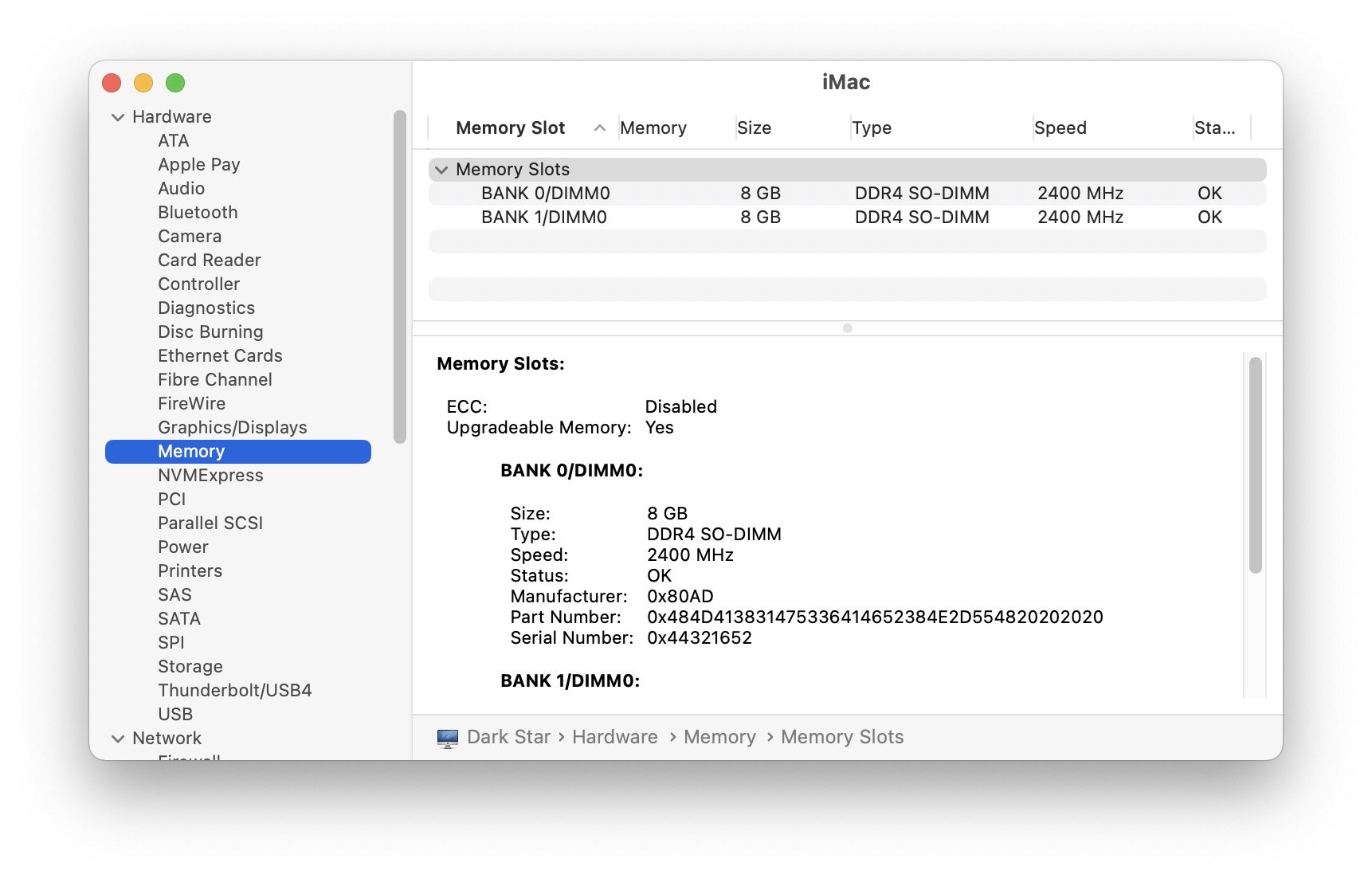Collapse the Network section in sidebar
This screenshot has height=878, width=1372.
118,739
